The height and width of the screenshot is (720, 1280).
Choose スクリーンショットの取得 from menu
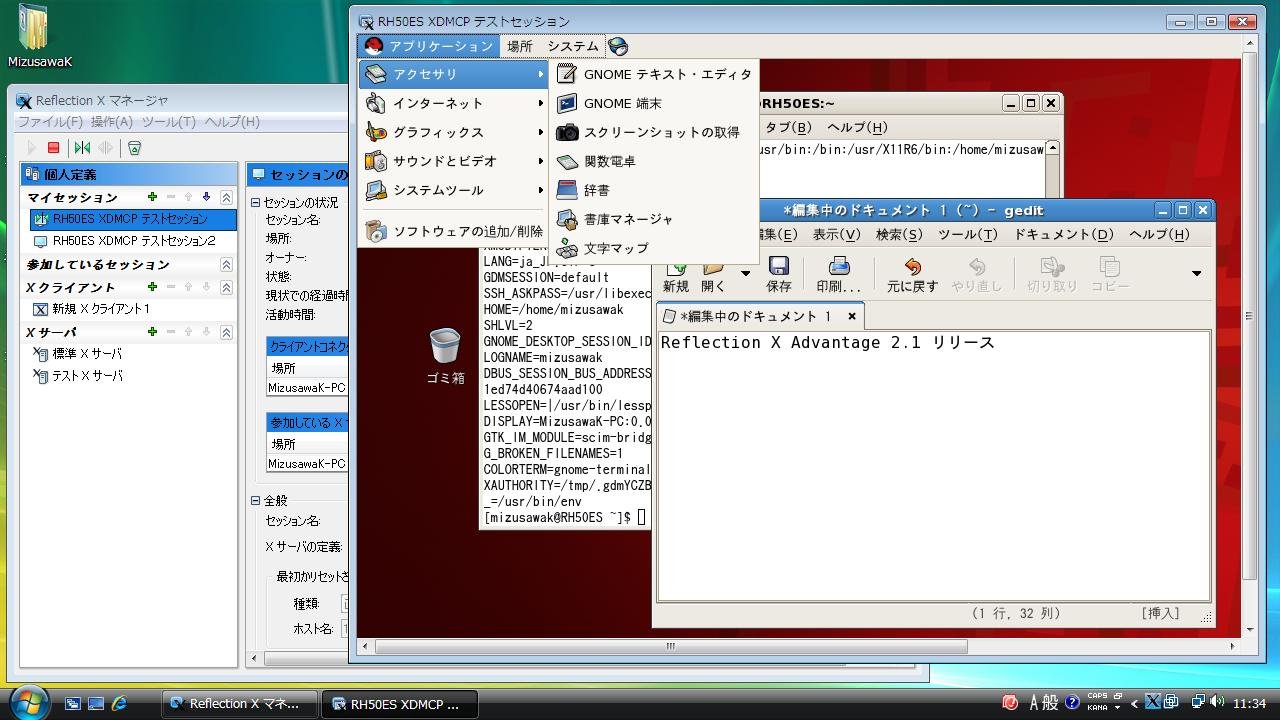point(654,132)
